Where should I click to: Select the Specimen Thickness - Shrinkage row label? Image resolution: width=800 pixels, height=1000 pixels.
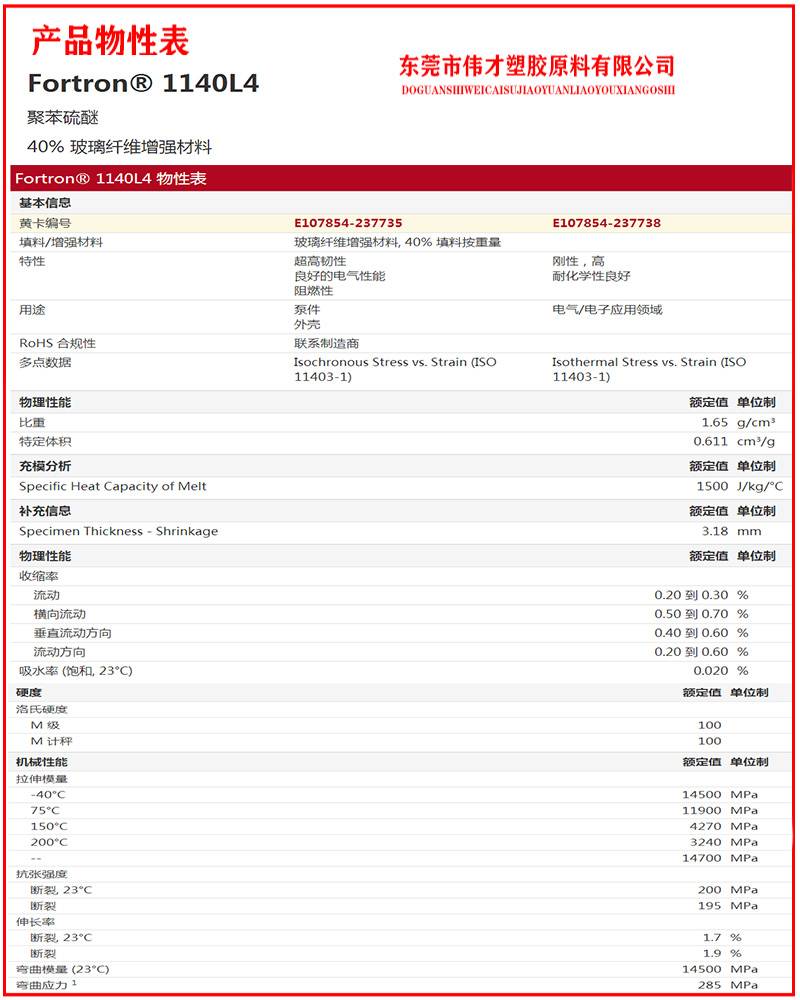118,531
